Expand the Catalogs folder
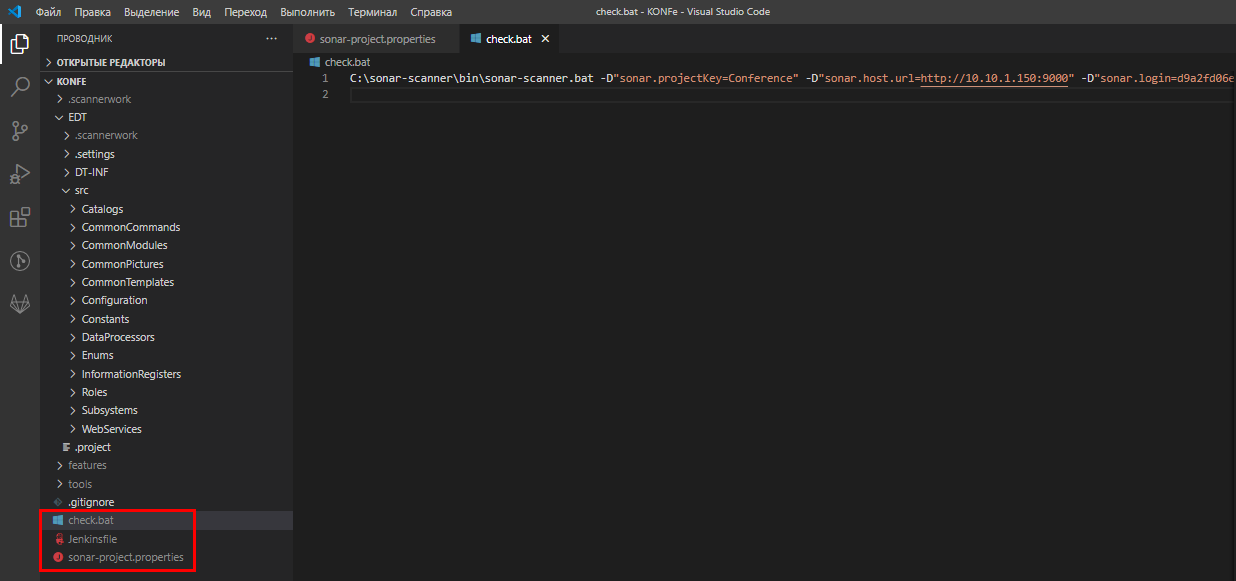The image size is (1236, 581). [102, 209]
